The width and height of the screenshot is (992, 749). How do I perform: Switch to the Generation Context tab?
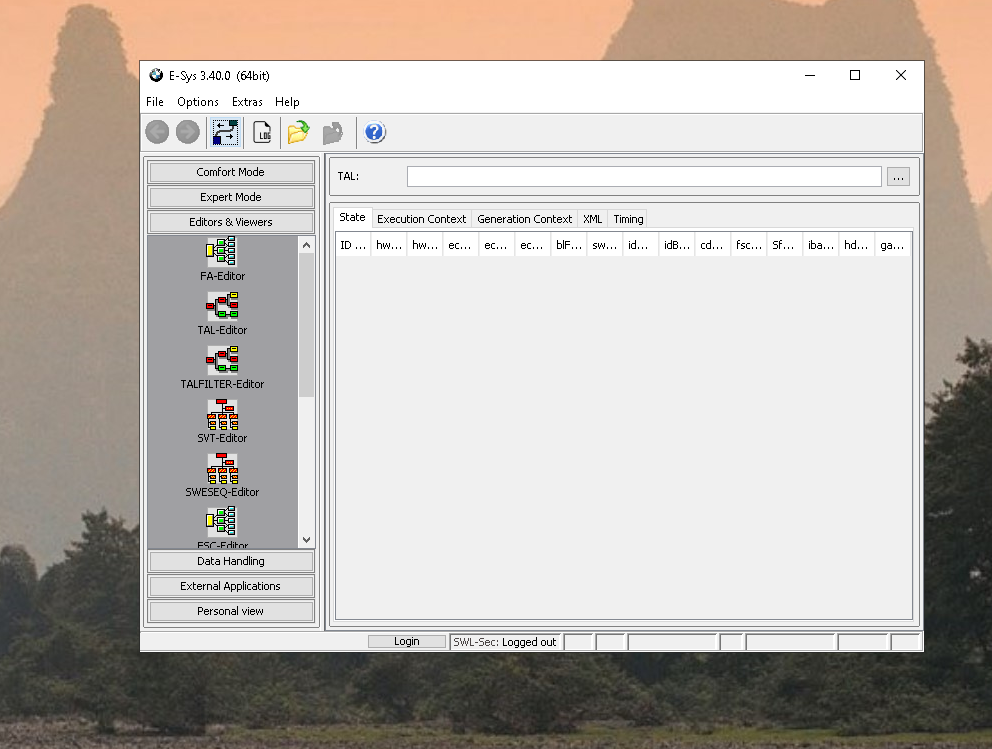click(524, 219)
